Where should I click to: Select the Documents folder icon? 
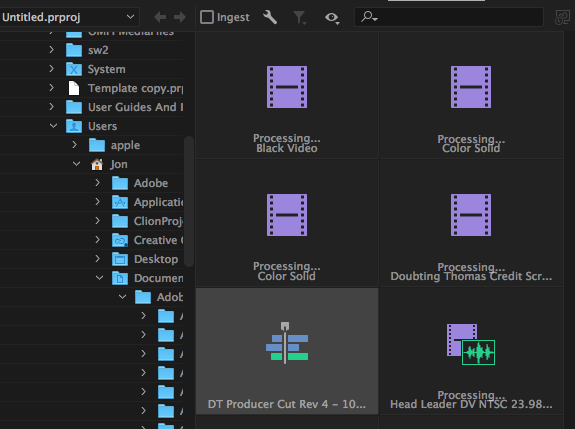tap(120, 278)
